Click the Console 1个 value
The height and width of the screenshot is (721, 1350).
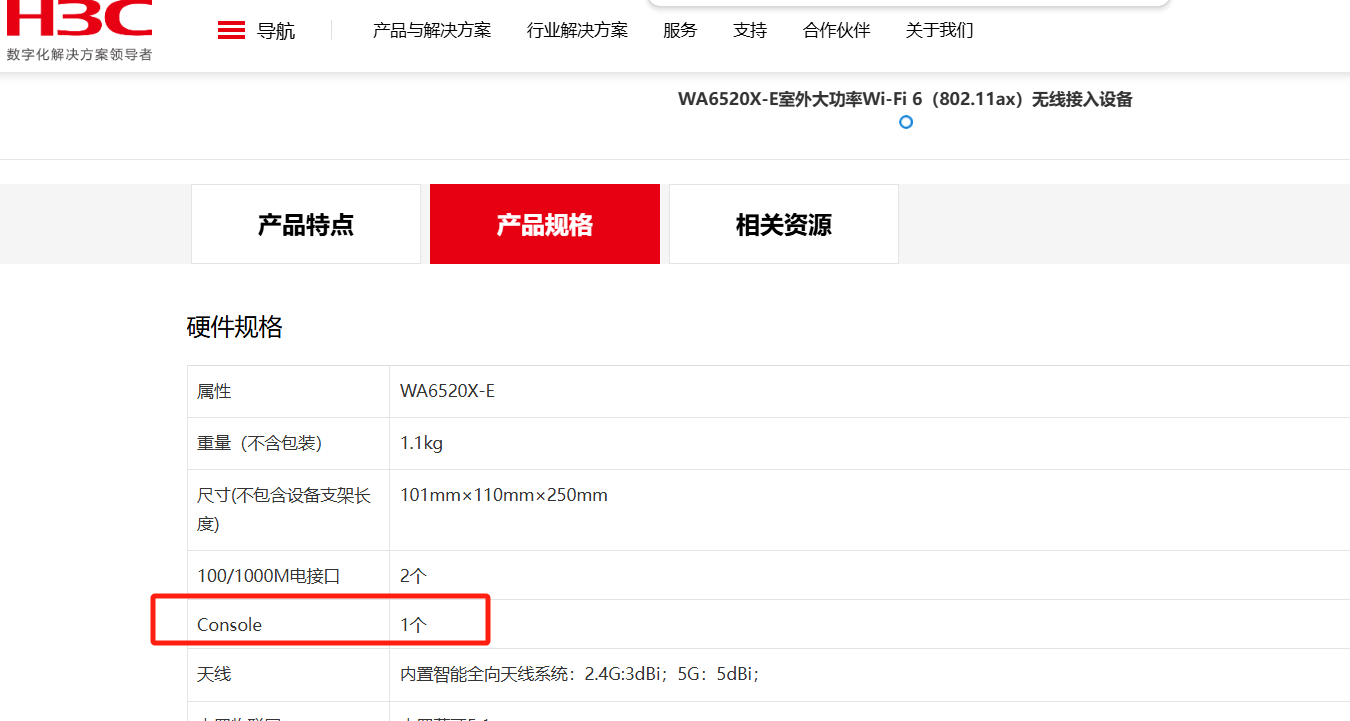pyautogui.click(x=414, y=625)
